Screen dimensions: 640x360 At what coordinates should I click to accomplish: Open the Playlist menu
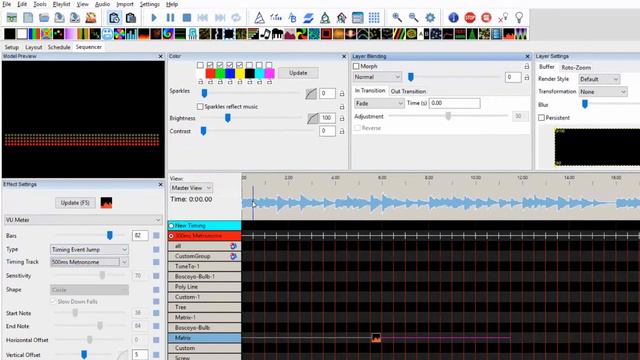coord(61,4)
